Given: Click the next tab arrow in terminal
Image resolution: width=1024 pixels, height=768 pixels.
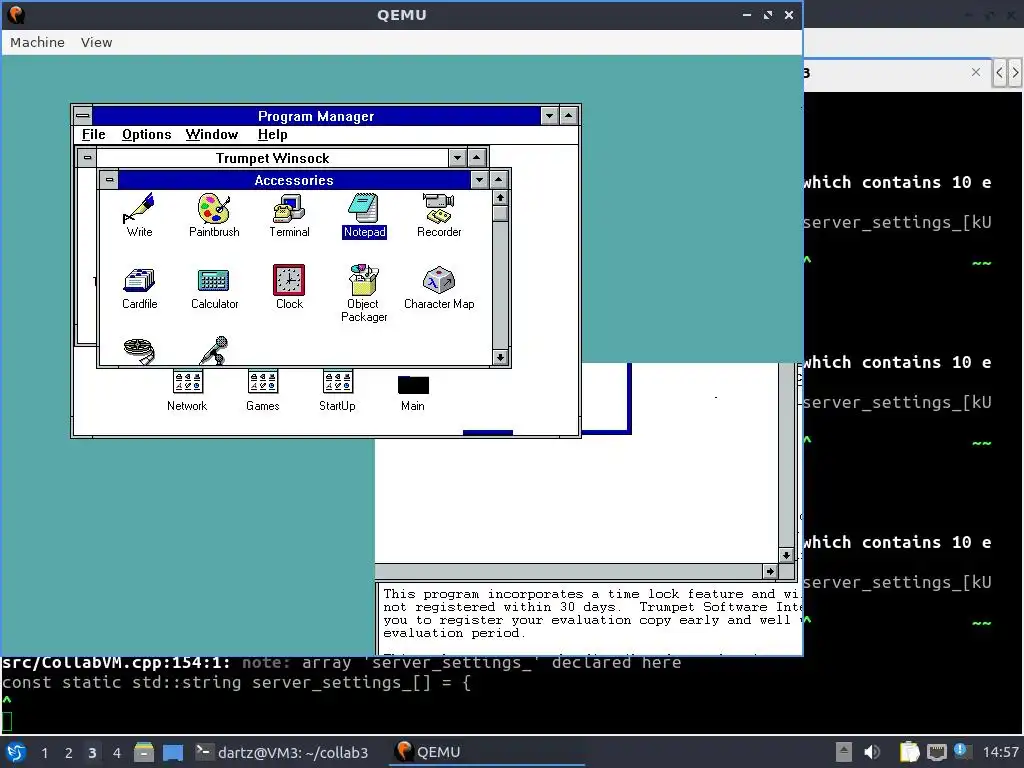Looking at the screenshot, I should click(x=1015, y=72).
